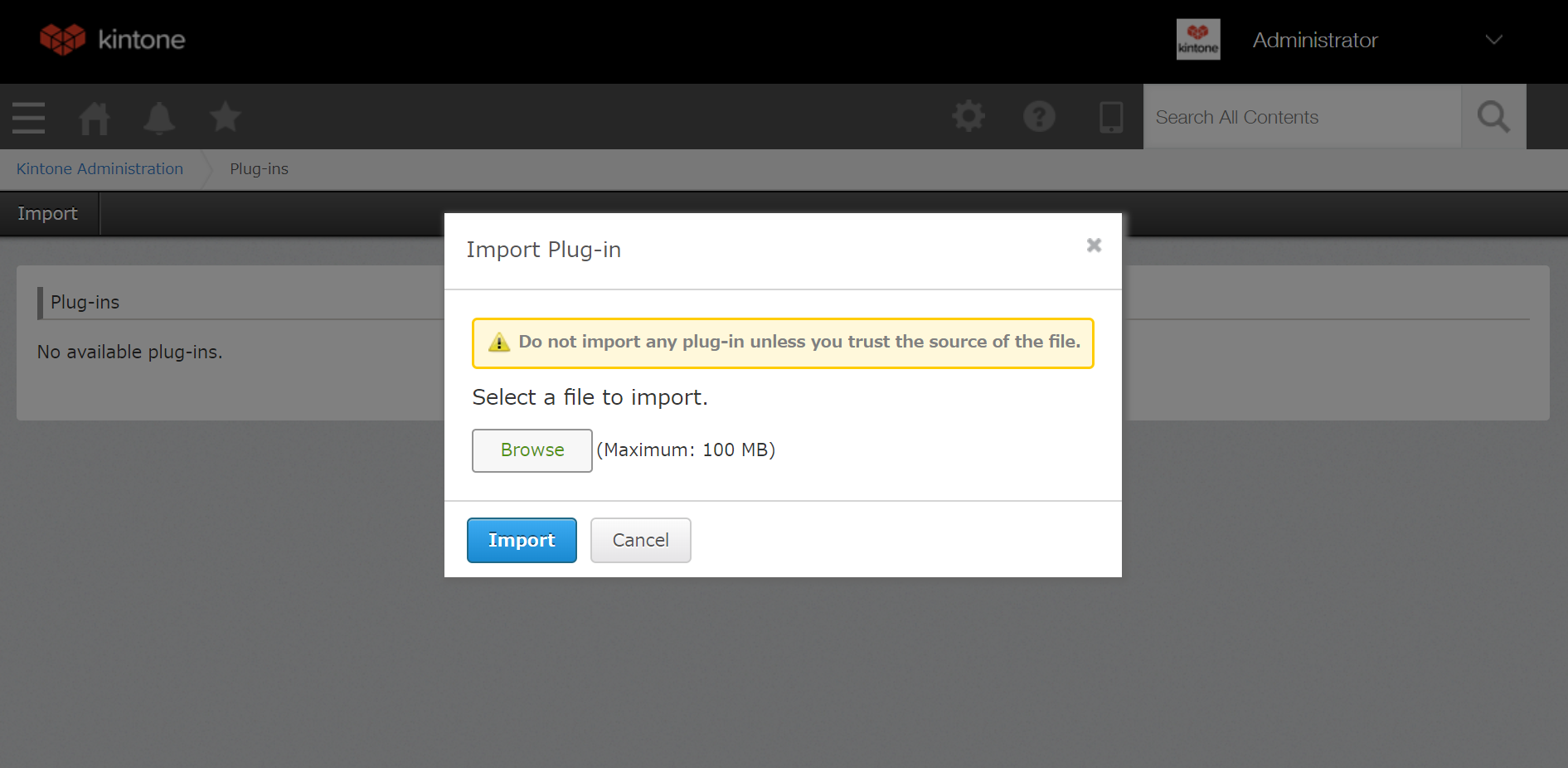
Task: Close the Import Plug-in dialog
Action: coord(1094,245)
